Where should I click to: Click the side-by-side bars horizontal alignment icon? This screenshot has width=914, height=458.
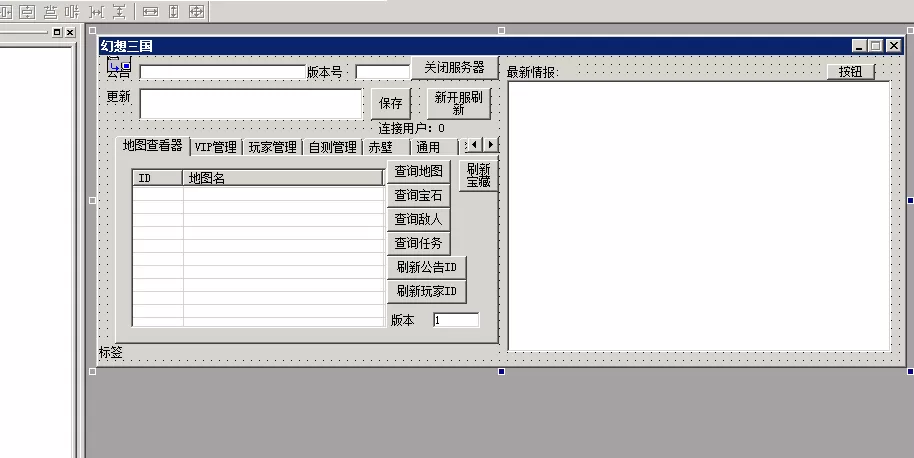(72, 11)
